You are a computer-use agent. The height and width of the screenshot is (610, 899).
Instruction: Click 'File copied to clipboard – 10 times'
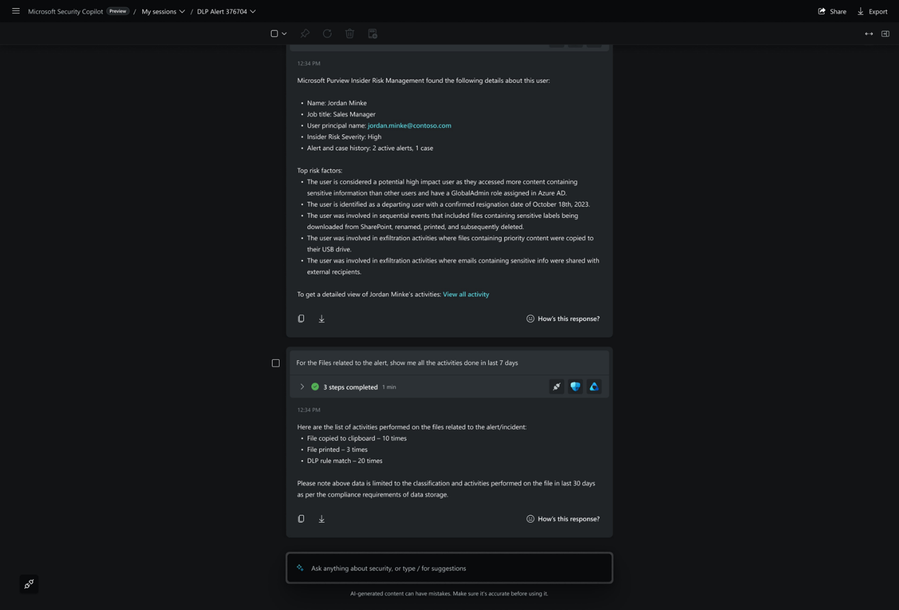pos(357,438)
